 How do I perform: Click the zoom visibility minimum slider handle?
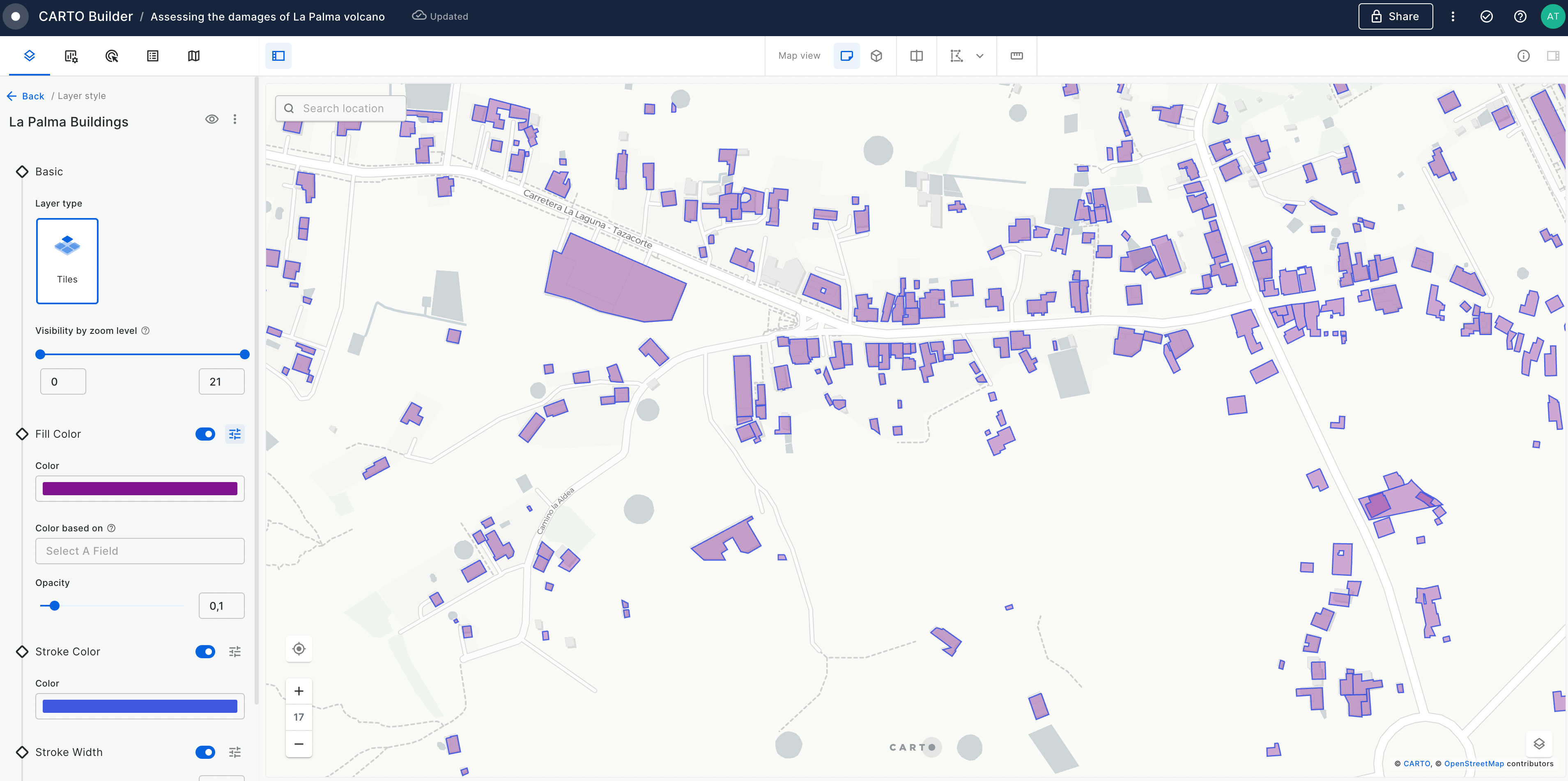(x=40, y=354)
